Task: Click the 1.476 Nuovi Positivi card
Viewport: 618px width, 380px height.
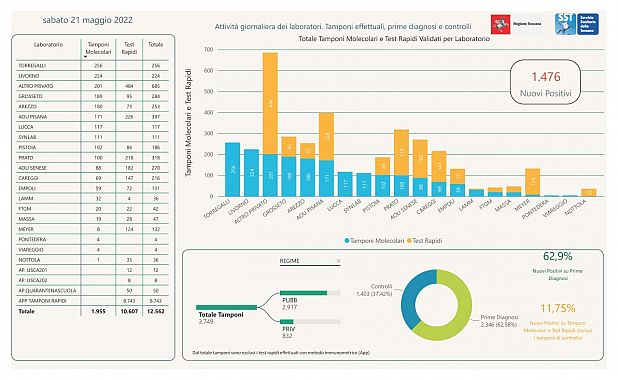Action: point(545,82)
